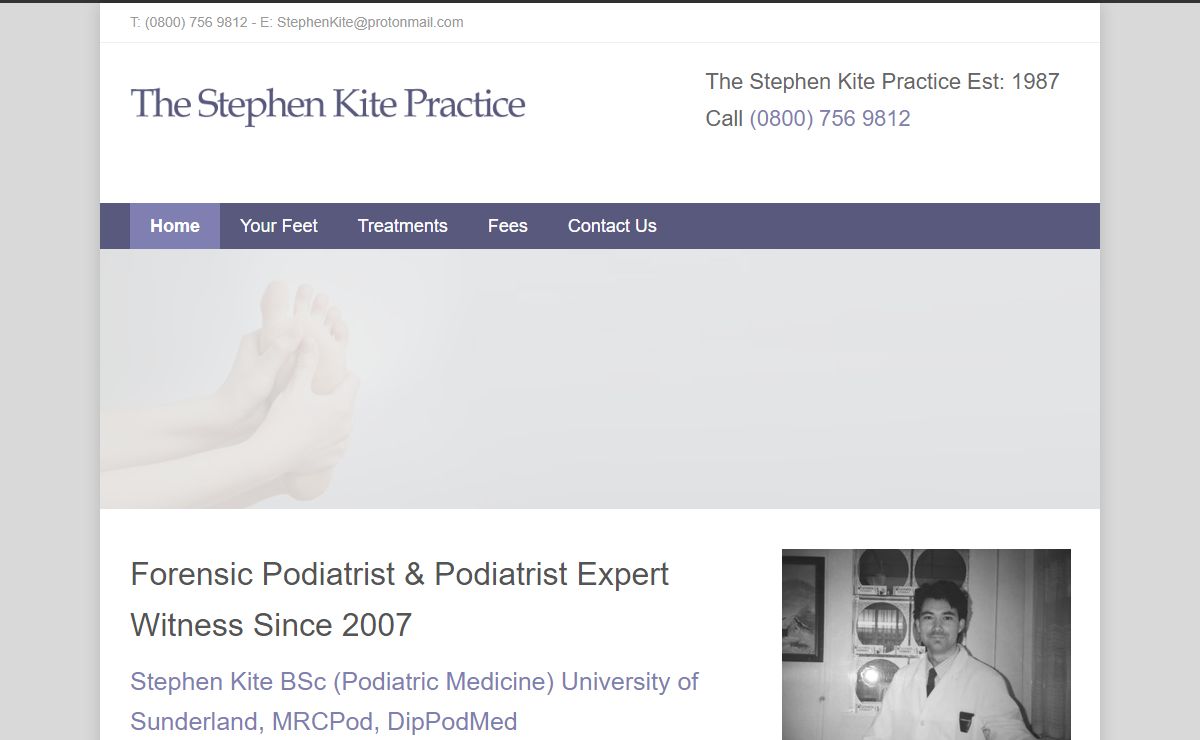
Task: Open the Your Feet page
Action: (279, 226)
